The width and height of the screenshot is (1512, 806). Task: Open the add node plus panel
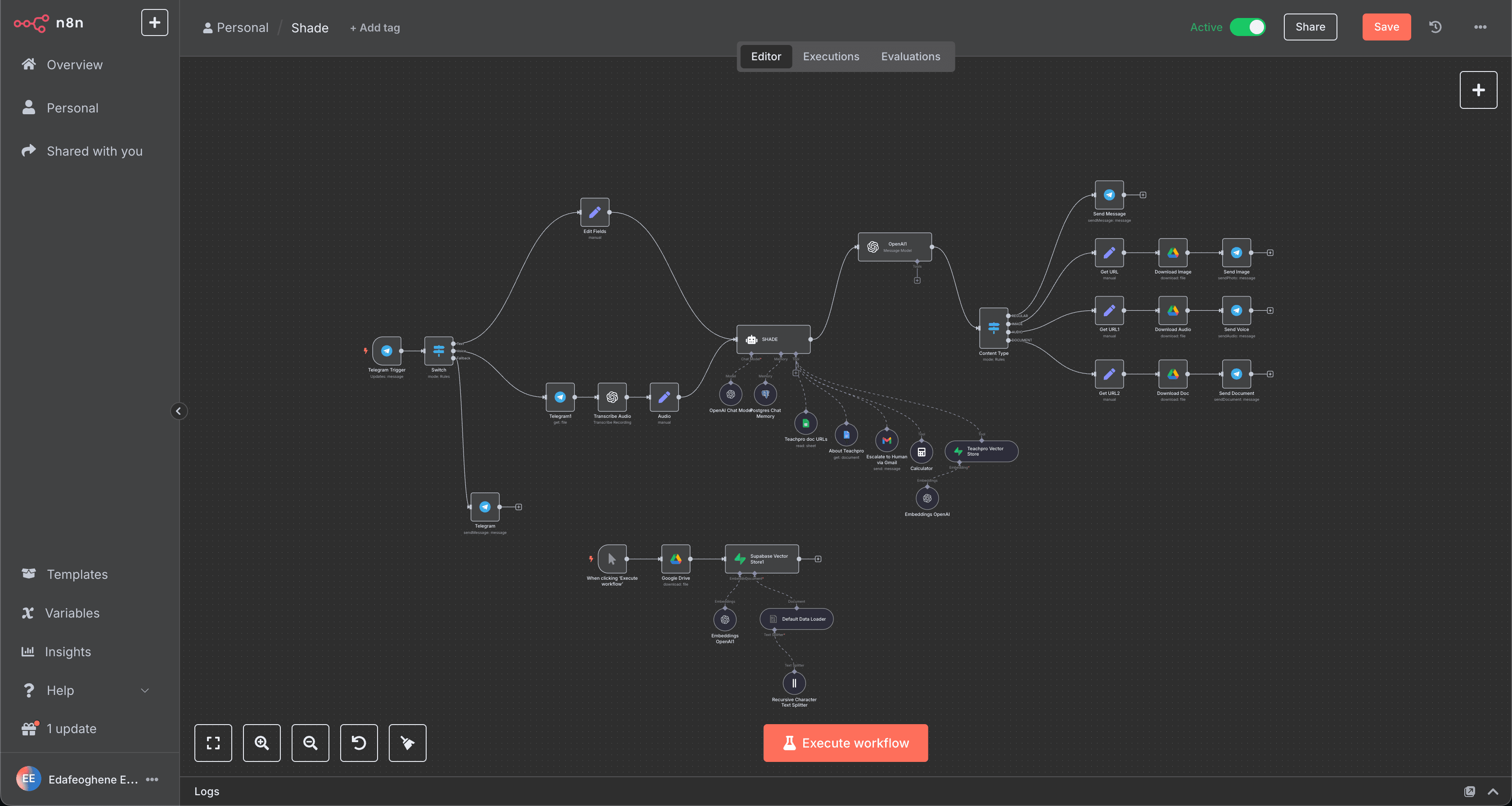pyautogui.click(x=1478, y=90)
